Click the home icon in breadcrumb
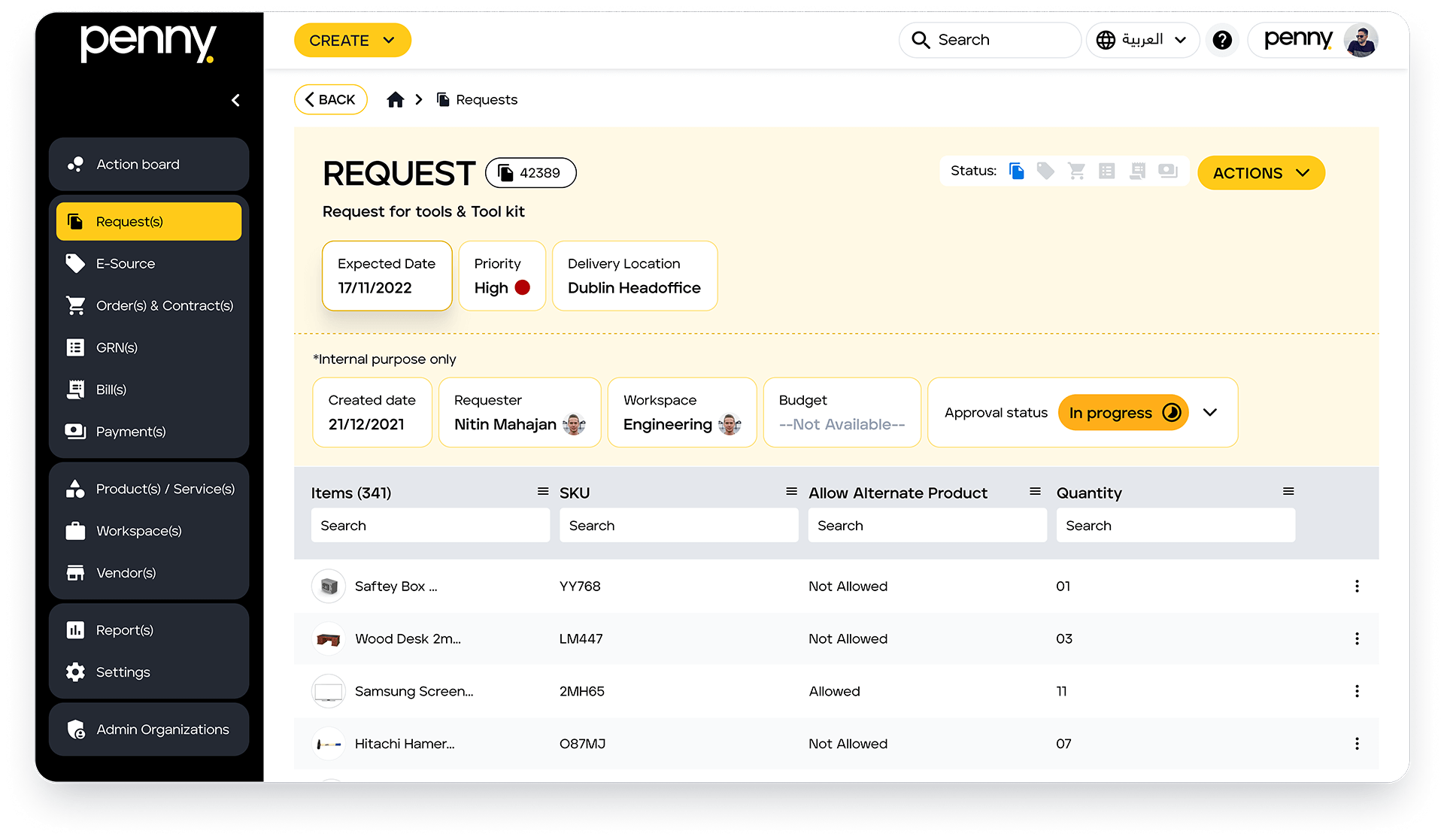Screen dimensions: 1444x840 (x=396, y=99)
